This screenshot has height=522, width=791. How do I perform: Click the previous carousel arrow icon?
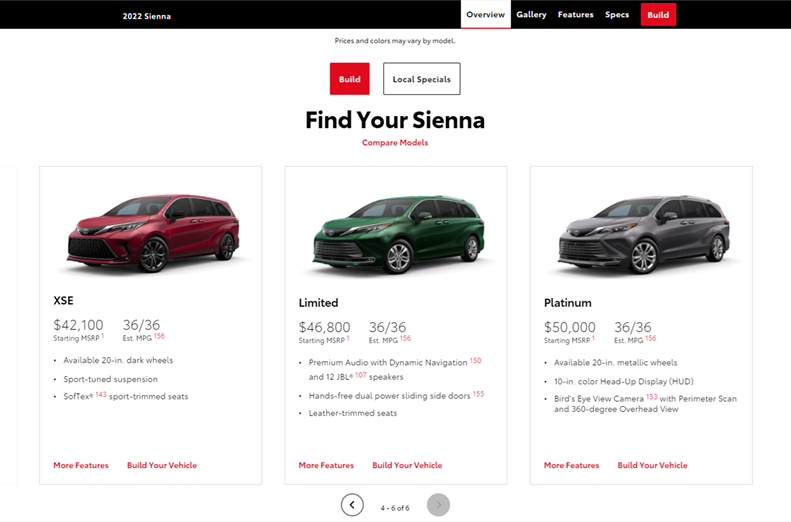coord(352,505)
